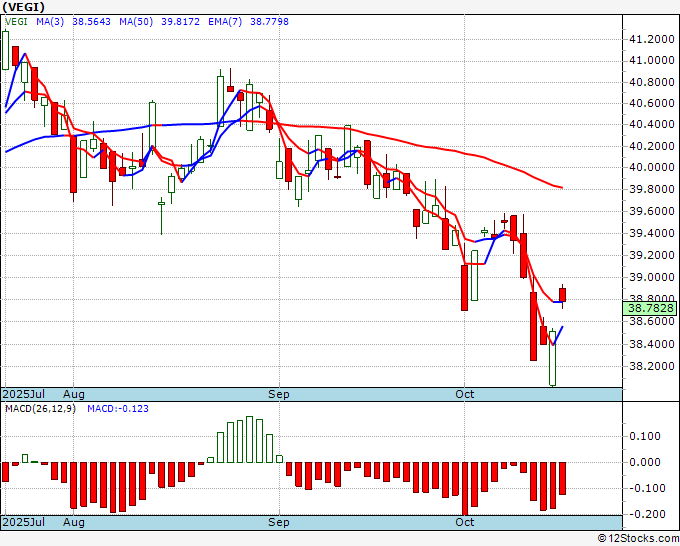Click the 38.4000 price axis label
Viewport: 680px width, 546px height.
651,344
